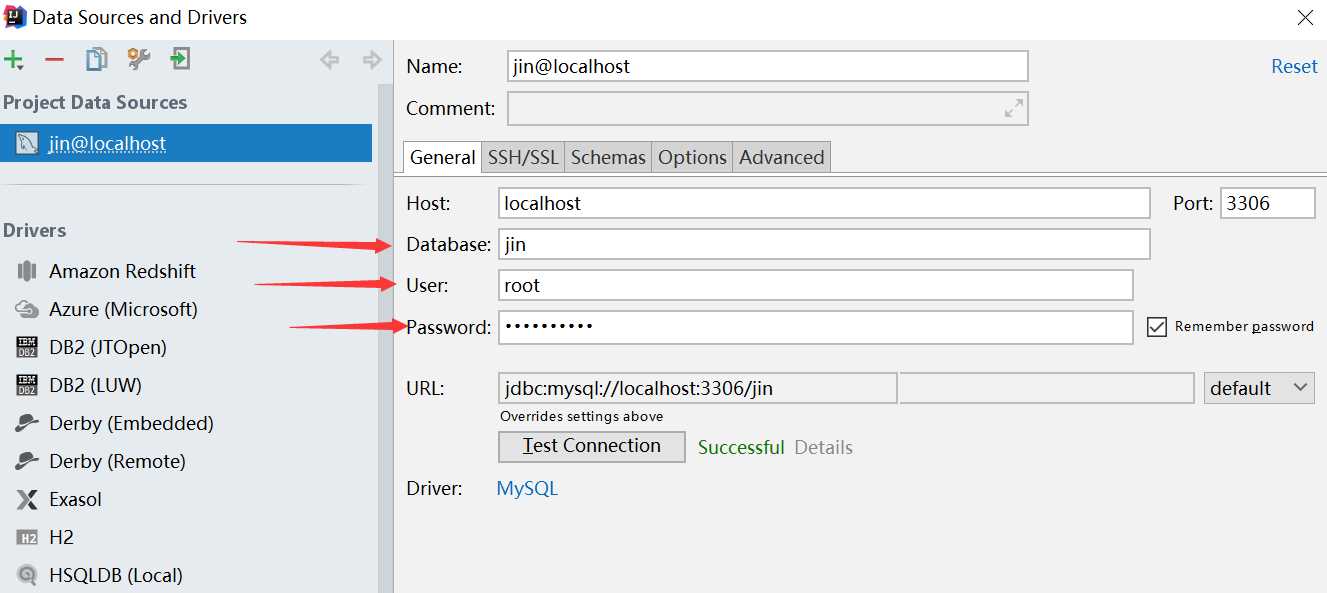The image size is (1327, 593).
Task: Select the jin@localhost data source
Action: tap(107, 143)
